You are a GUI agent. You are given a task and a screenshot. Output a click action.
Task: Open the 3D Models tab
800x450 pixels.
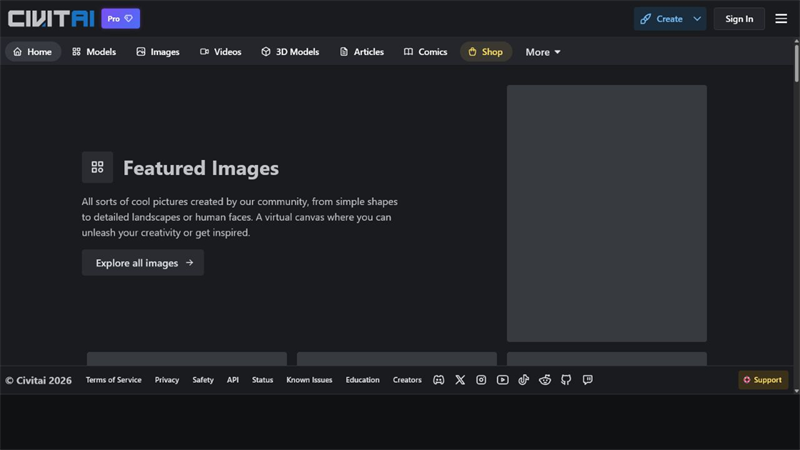tap(290, 52)
